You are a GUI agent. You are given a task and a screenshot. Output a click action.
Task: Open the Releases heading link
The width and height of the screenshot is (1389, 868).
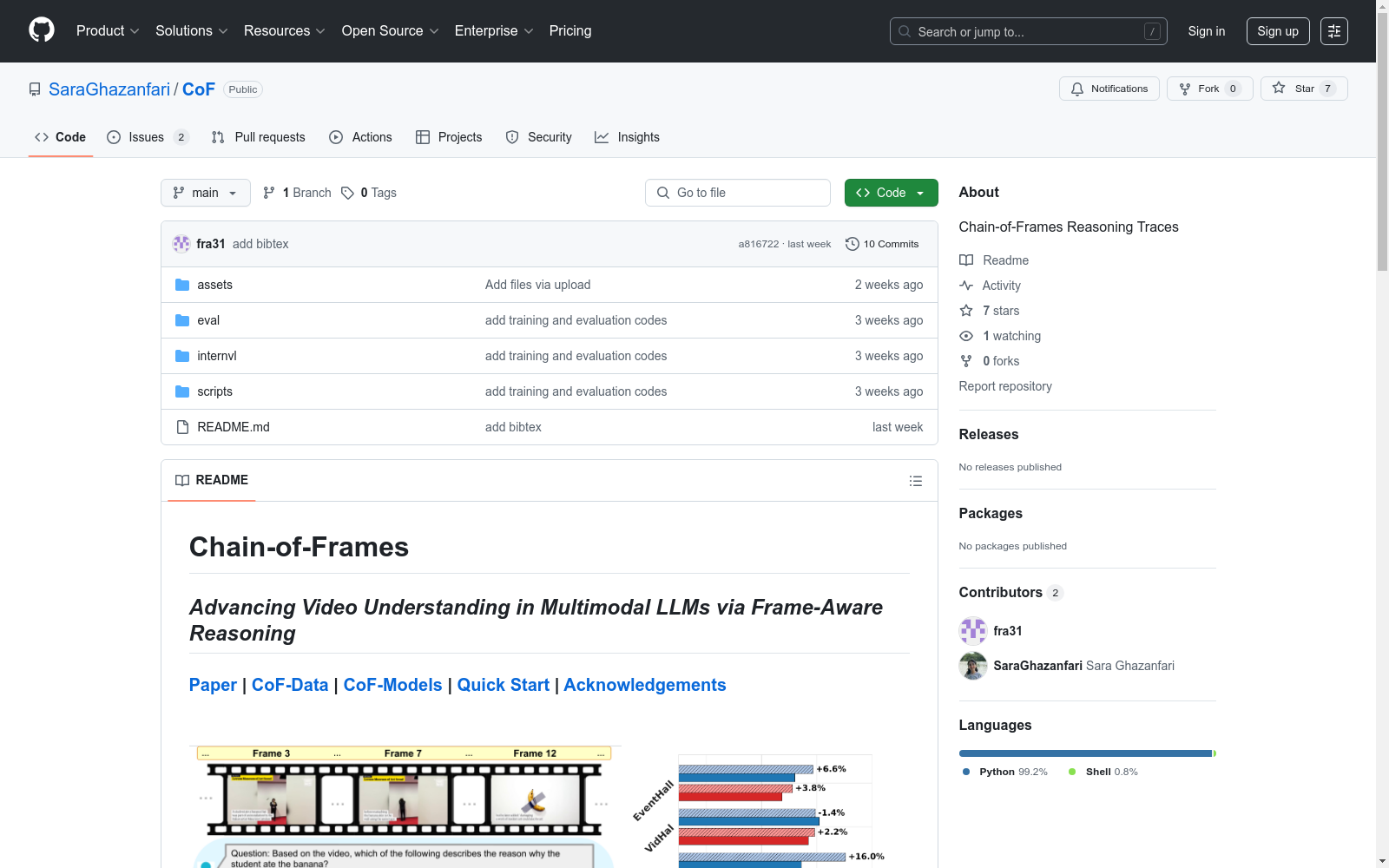pyautogui.click(x=989, y=434)
